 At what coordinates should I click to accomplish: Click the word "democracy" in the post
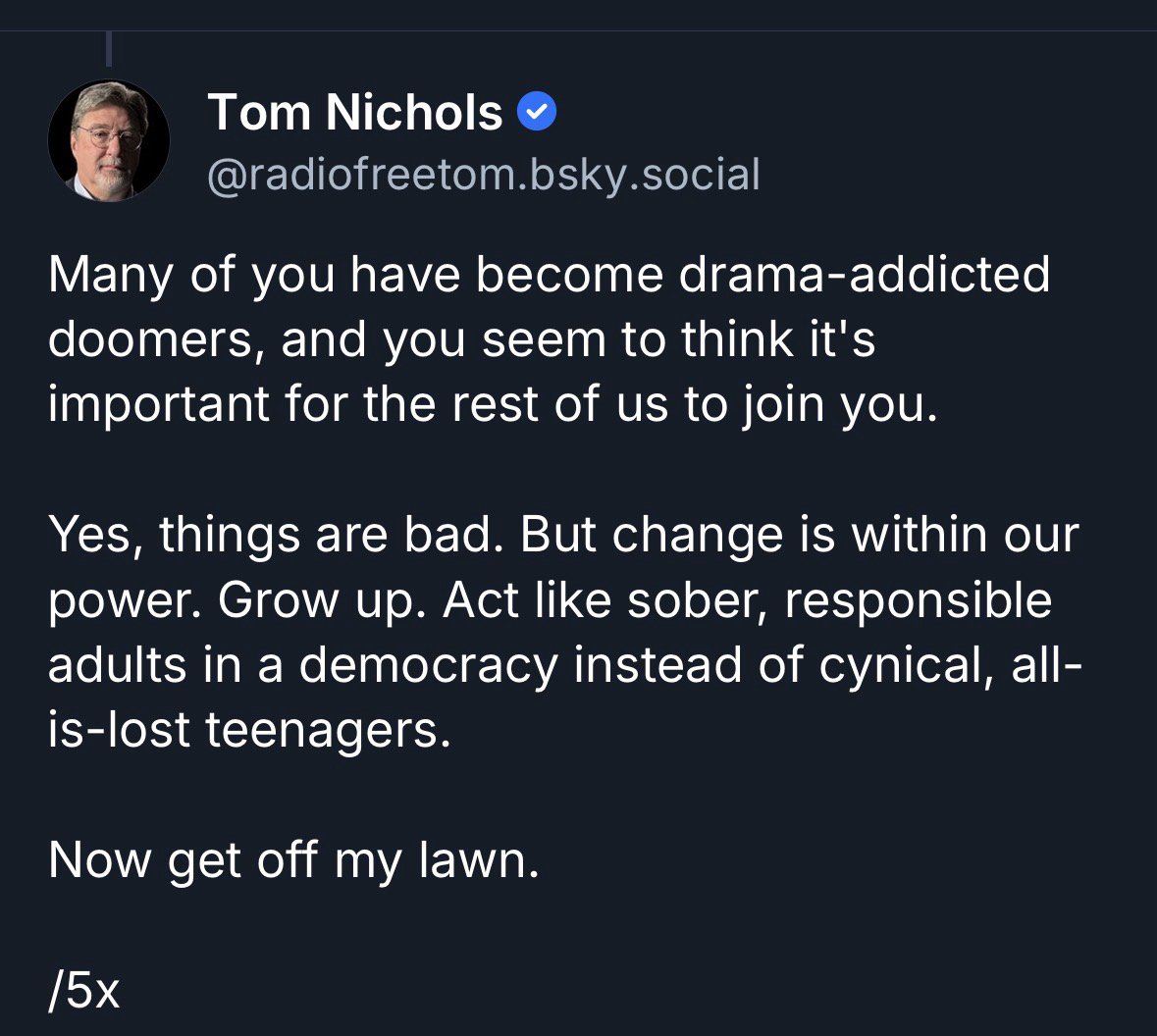pos(428,665)
